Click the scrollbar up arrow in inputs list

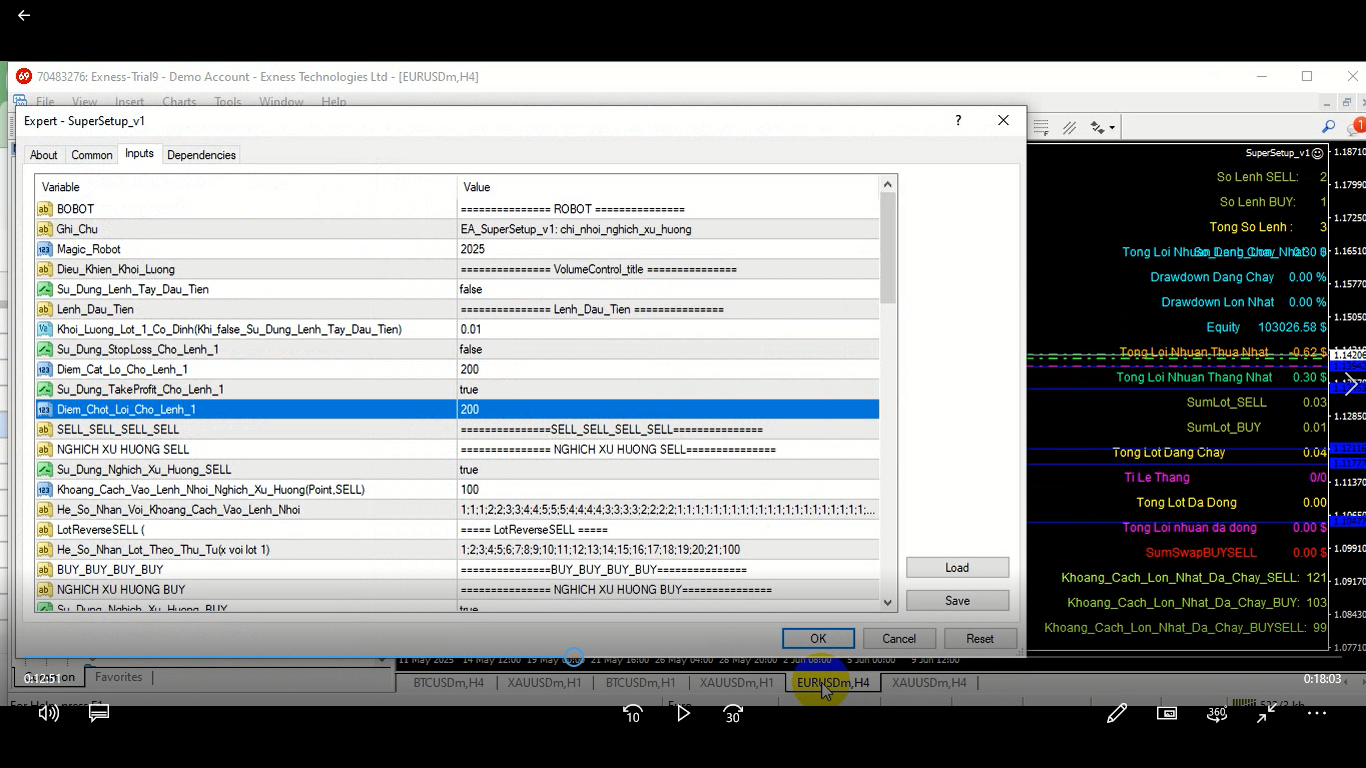click(887, 185)
